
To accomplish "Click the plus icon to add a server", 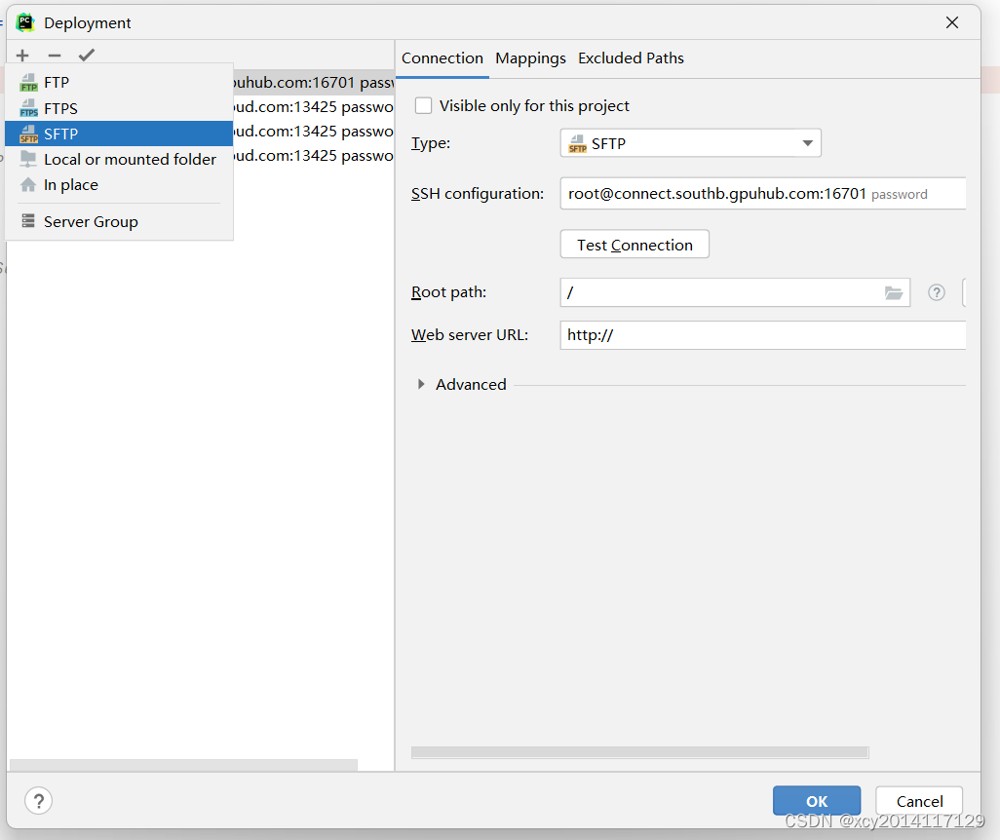I will (x=22, y=55).
